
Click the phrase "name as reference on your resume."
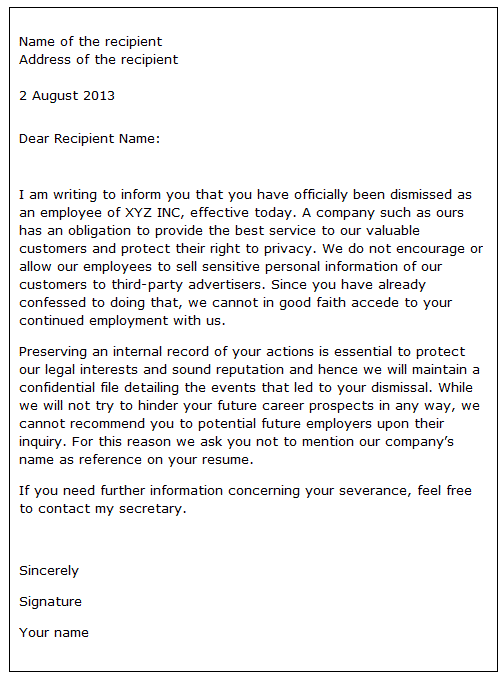(x=136, y=460)
